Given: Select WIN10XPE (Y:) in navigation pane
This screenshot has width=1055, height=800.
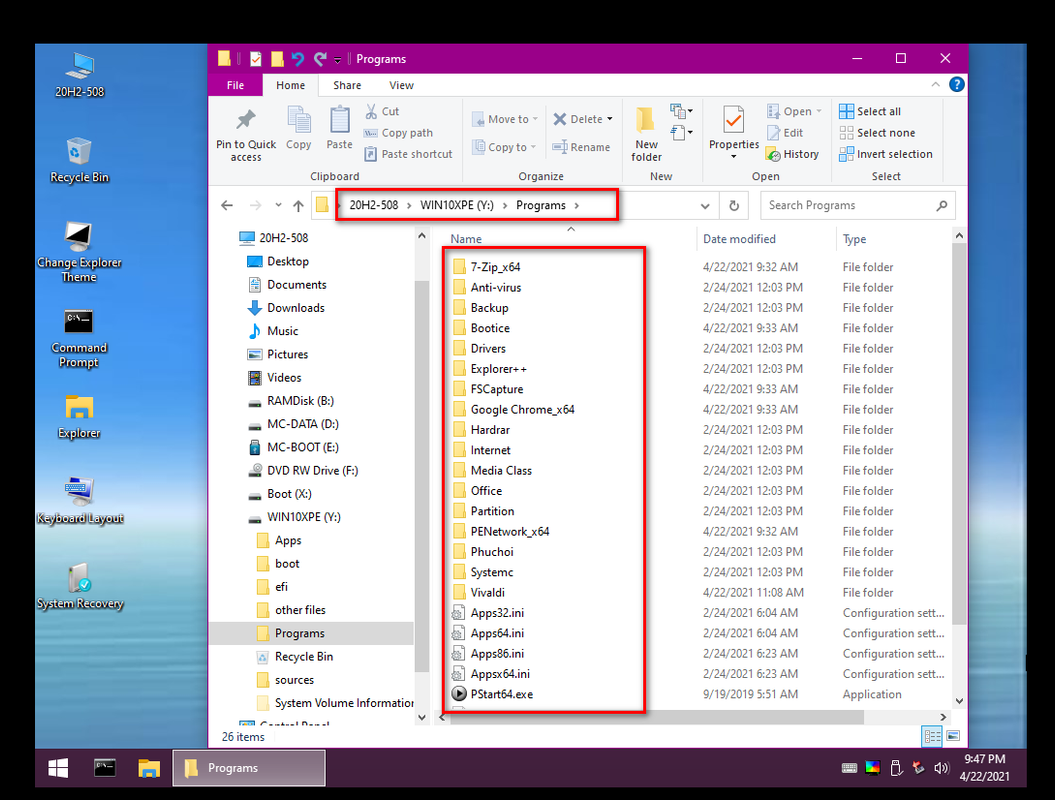Looking at the screenshot, I should [x=303, y=517].
